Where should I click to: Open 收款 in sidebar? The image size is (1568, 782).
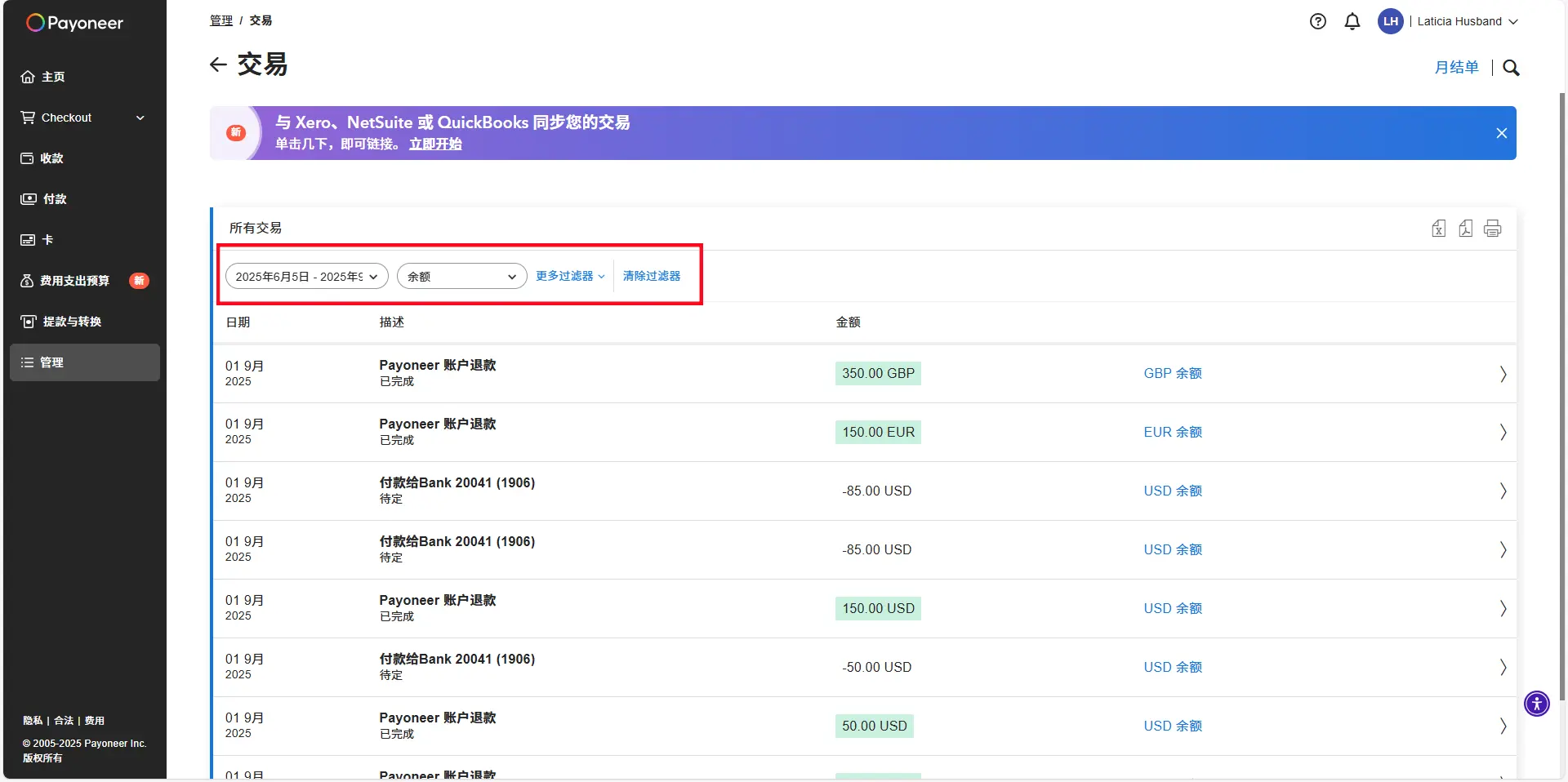(85, 158)
